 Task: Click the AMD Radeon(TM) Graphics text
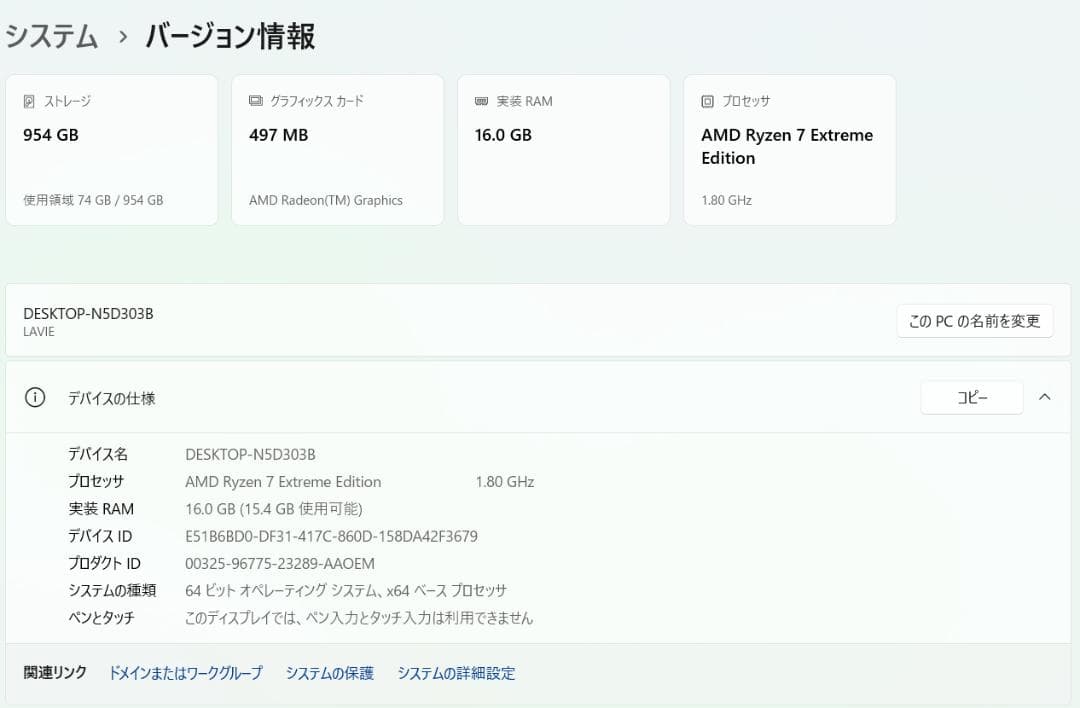pyautogui.click(x=326, y=200)
